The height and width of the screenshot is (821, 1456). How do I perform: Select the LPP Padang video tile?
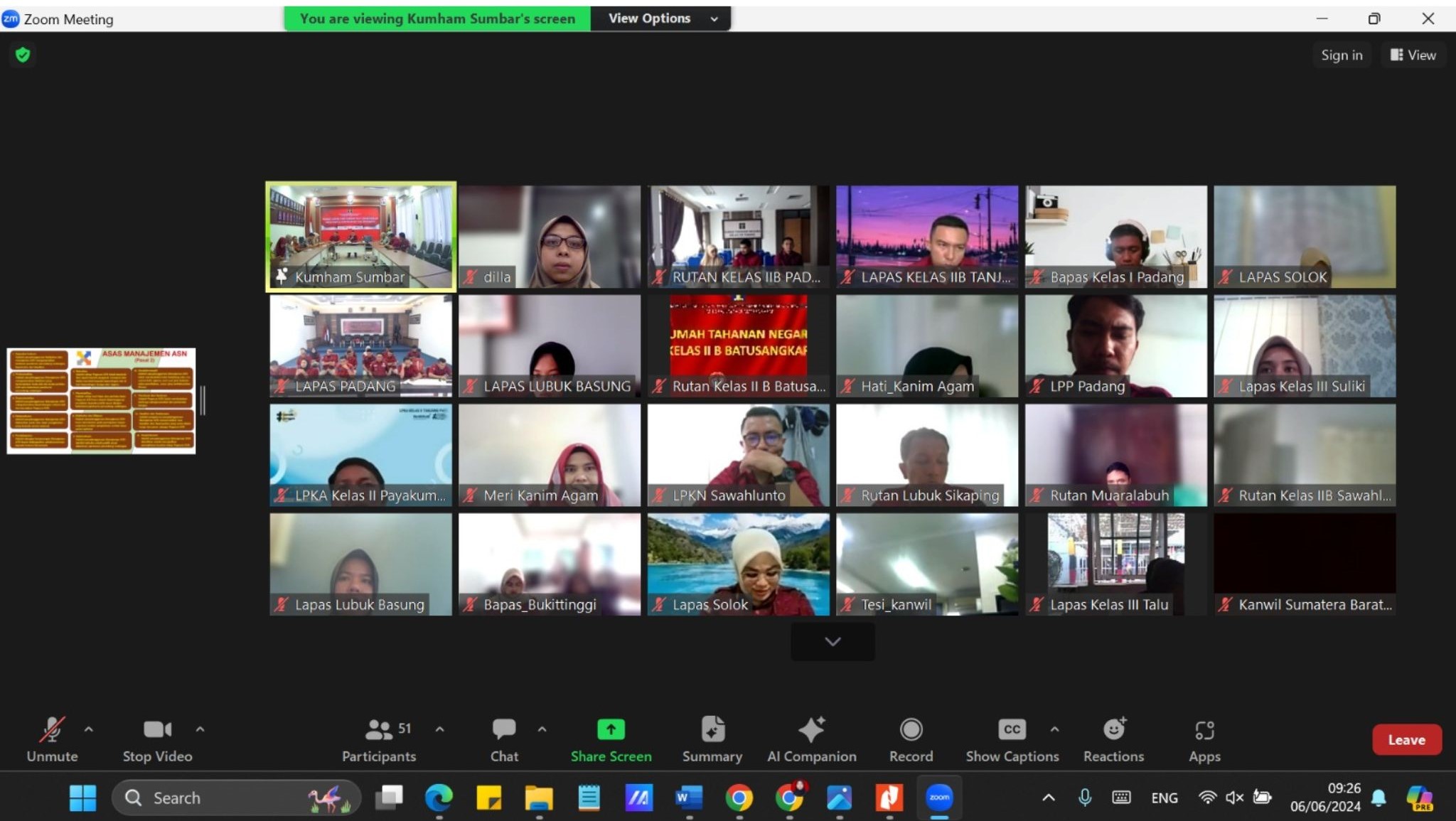tap(1116, 346)
